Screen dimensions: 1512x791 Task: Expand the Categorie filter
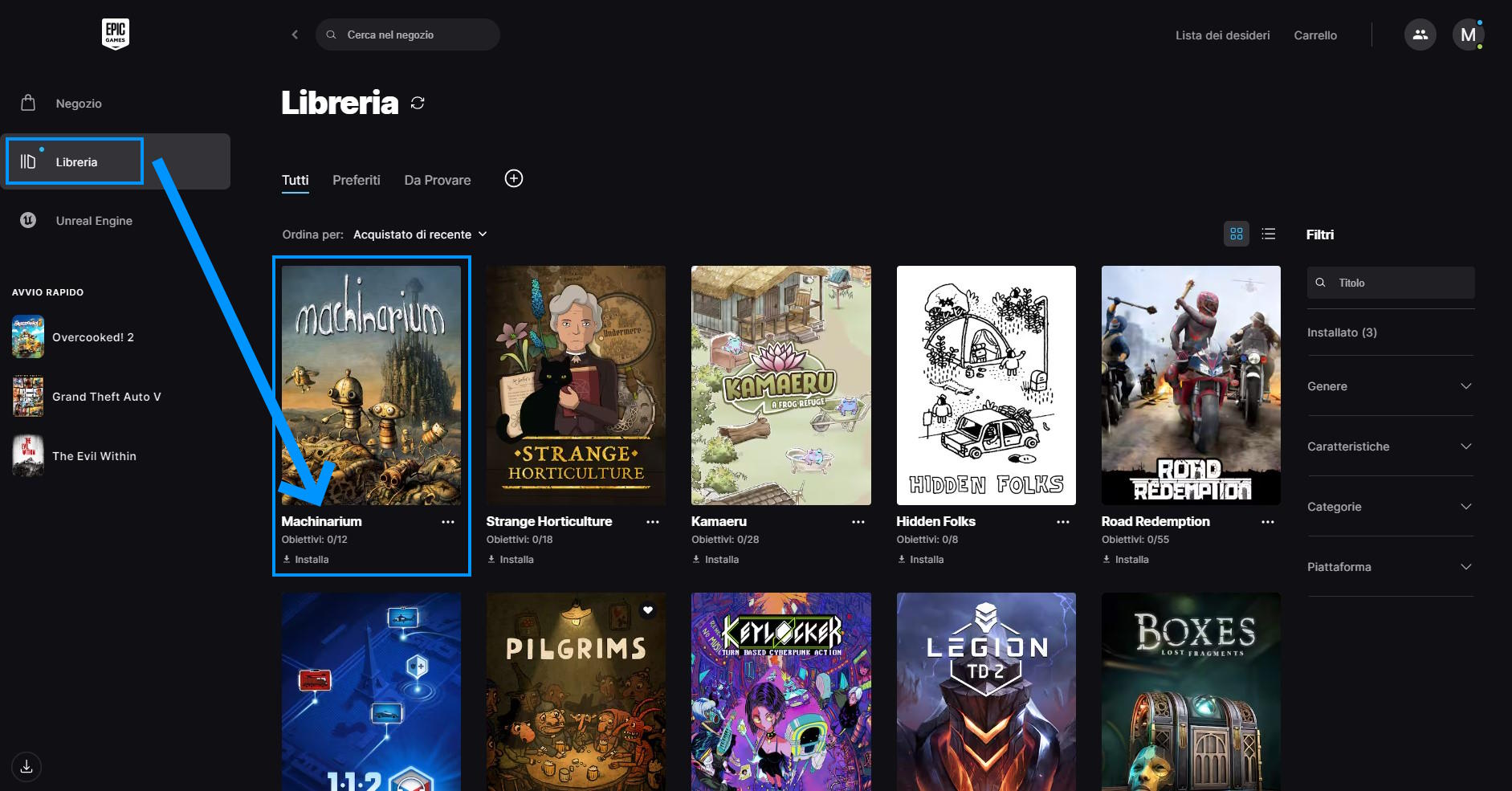click(1390, 507)
